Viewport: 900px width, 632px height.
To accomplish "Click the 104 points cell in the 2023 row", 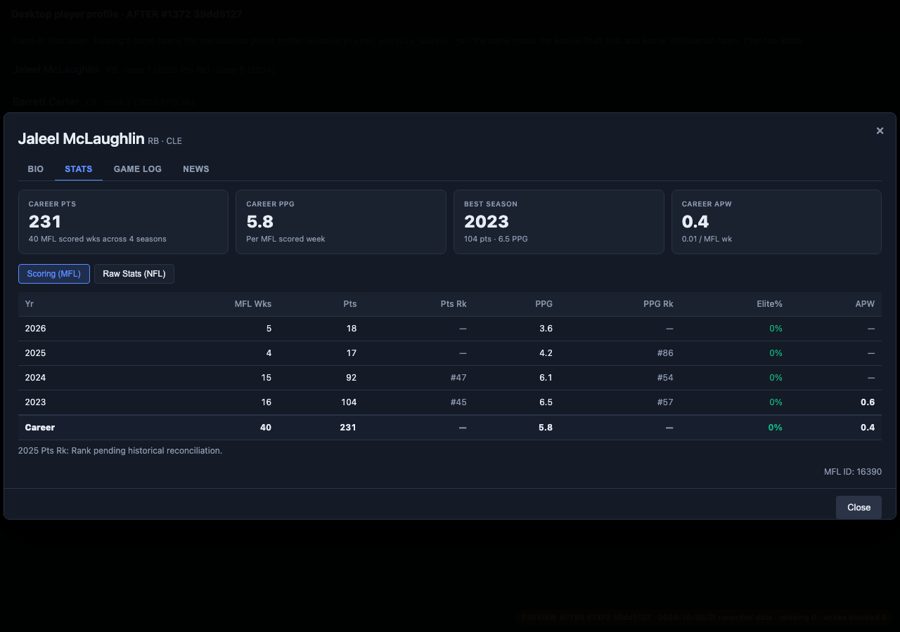I will tap(349, 402).
